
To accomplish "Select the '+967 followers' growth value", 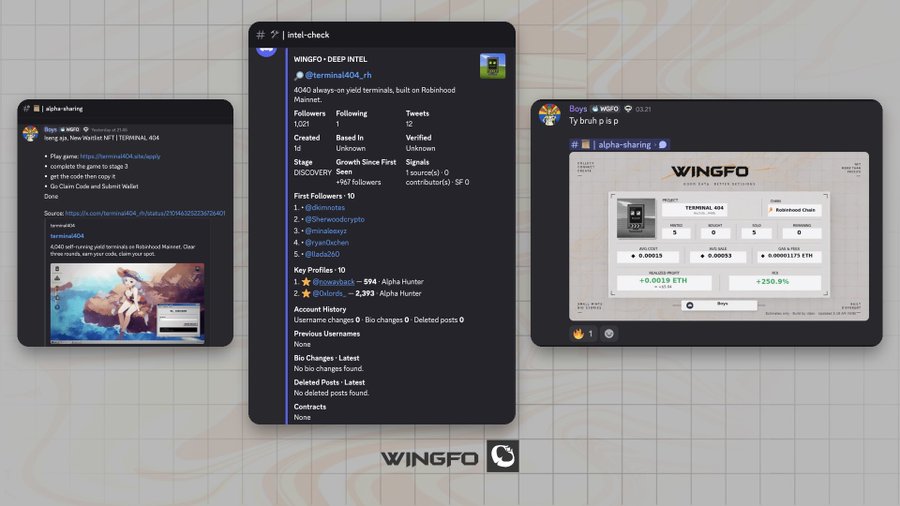I will click(x=358, y=182).
